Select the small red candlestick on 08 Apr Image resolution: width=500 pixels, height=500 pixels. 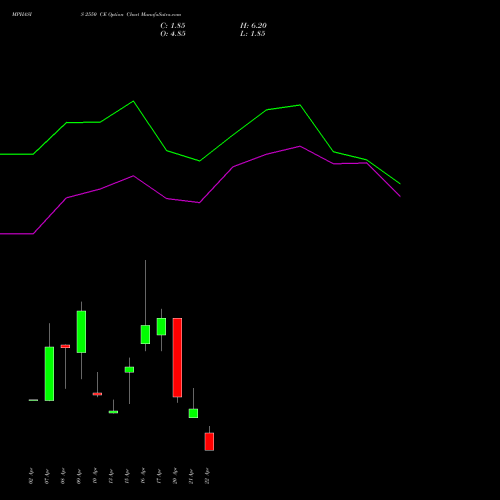[65, 346]
